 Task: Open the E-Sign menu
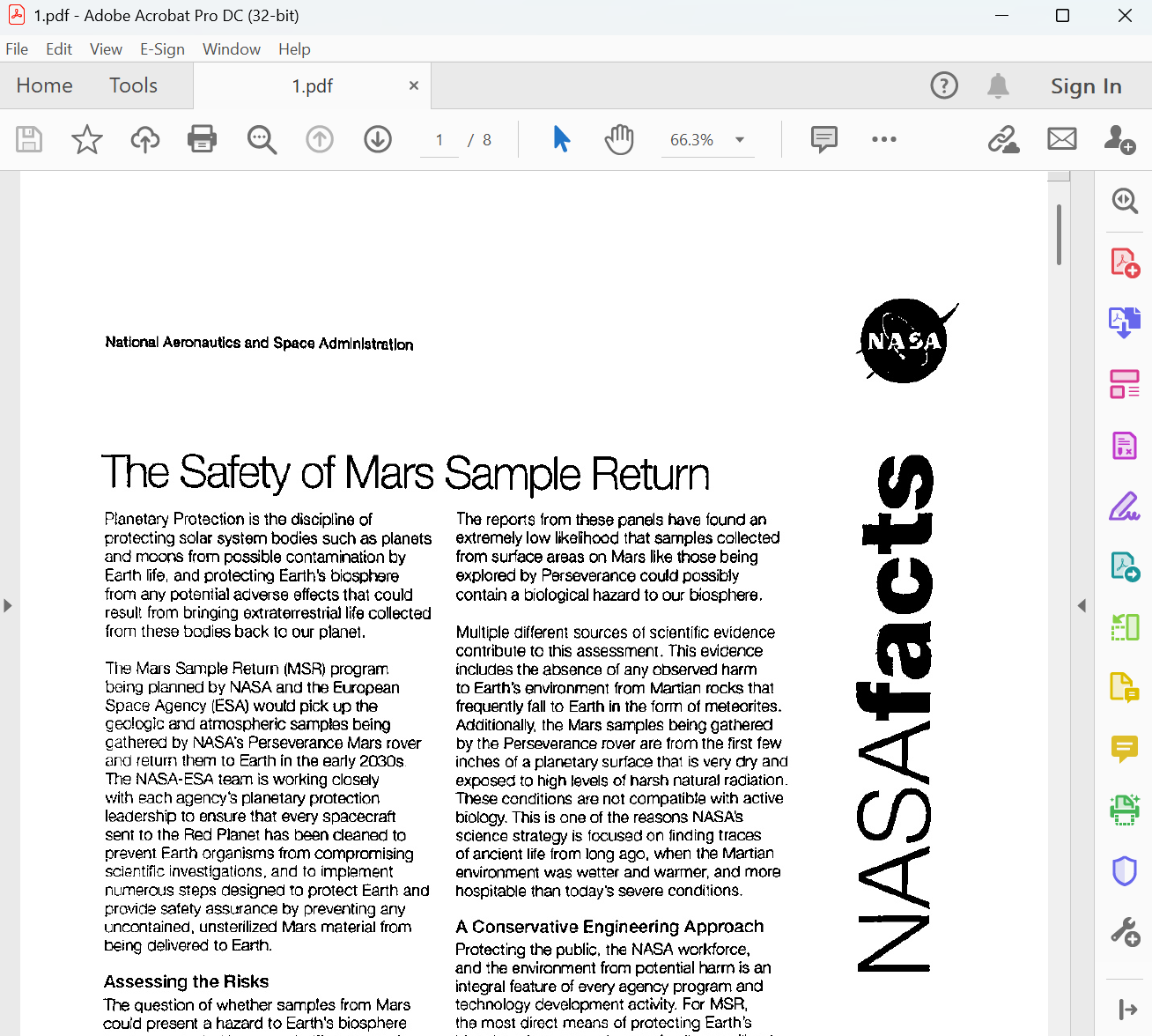click(x=162, y=48)
